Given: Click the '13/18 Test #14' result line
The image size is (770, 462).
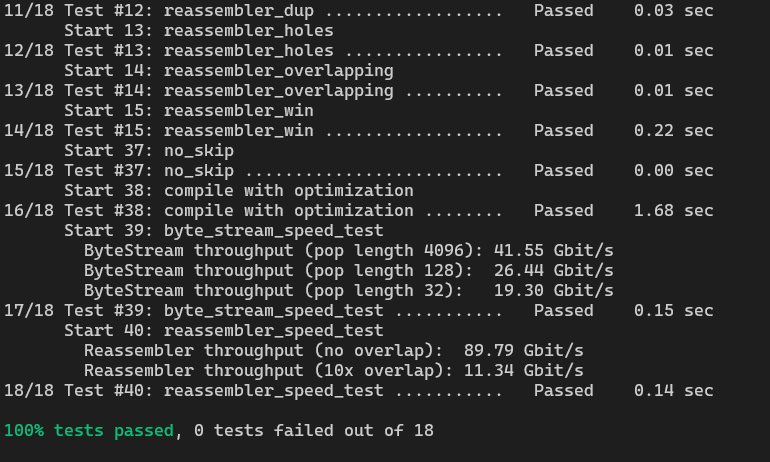Looking at the screenshot, I should coord(358,91).
